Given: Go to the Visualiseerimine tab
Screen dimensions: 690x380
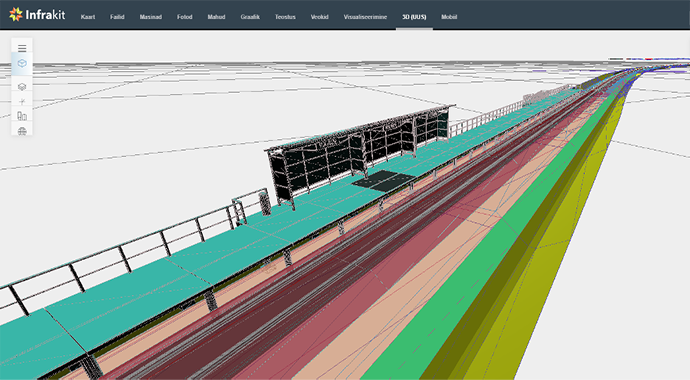Looking at the screenshot, I should coord(365,17).
